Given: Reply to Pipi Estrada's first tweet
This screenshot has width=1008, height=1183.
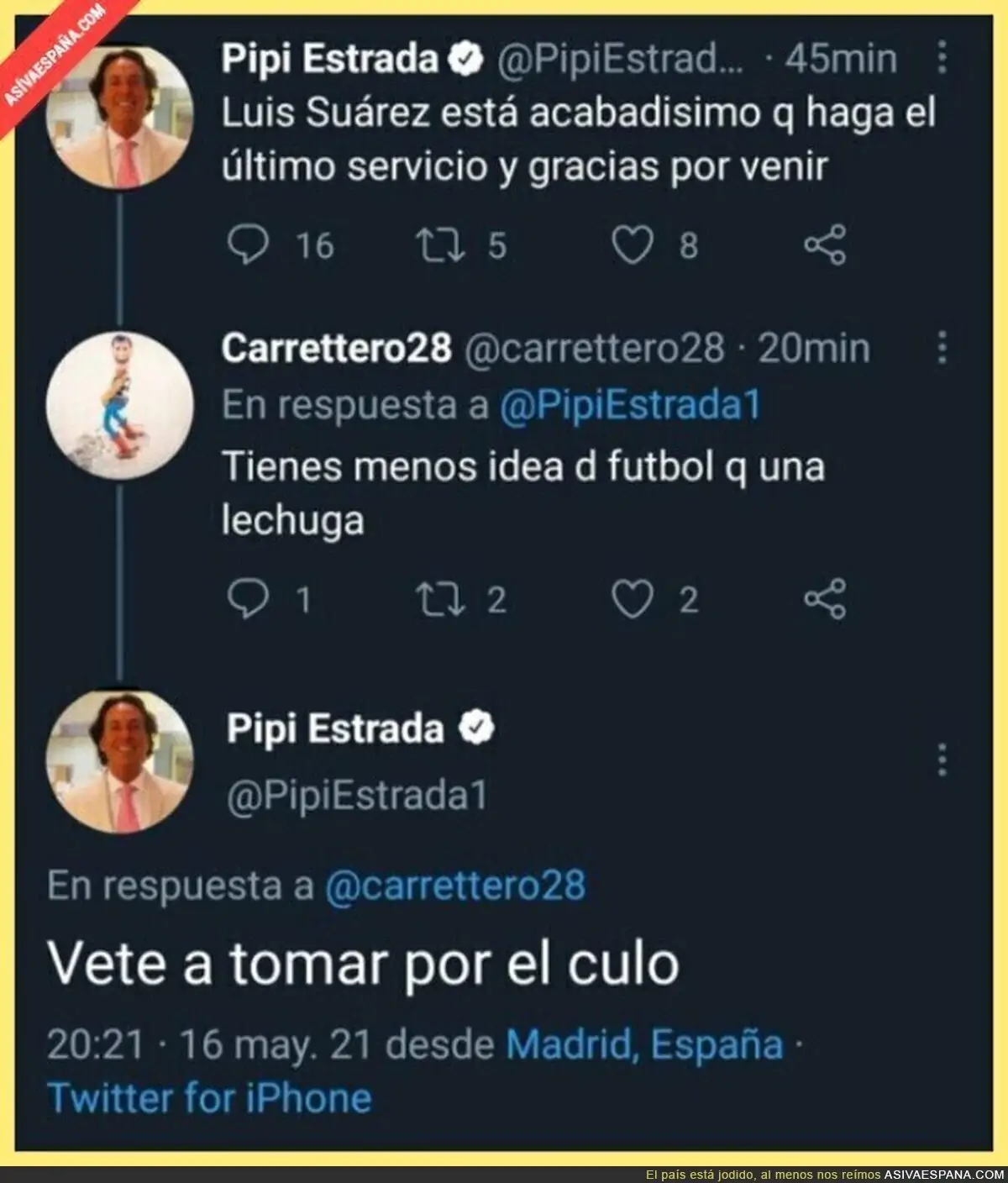Looking at the screenshot, I should point(249,245).
